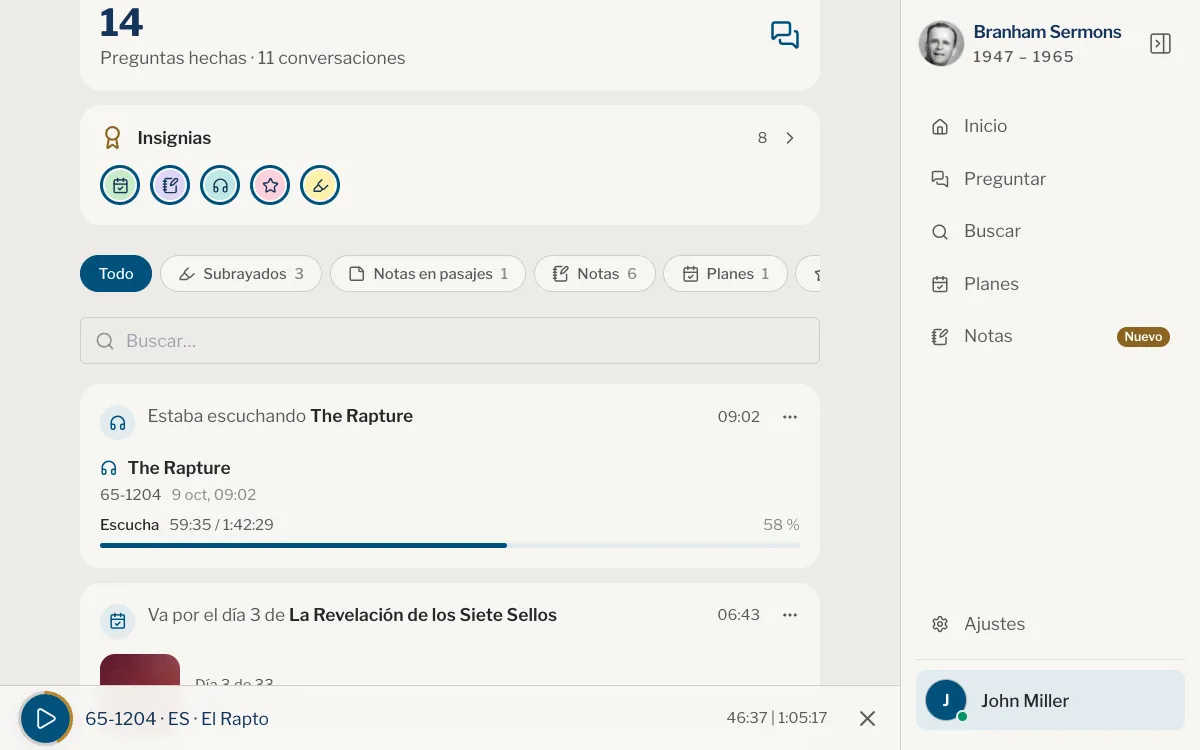The image size is (1200, 750).
Task: Click the Branham Sermons title
Action: click(1047, 32)
